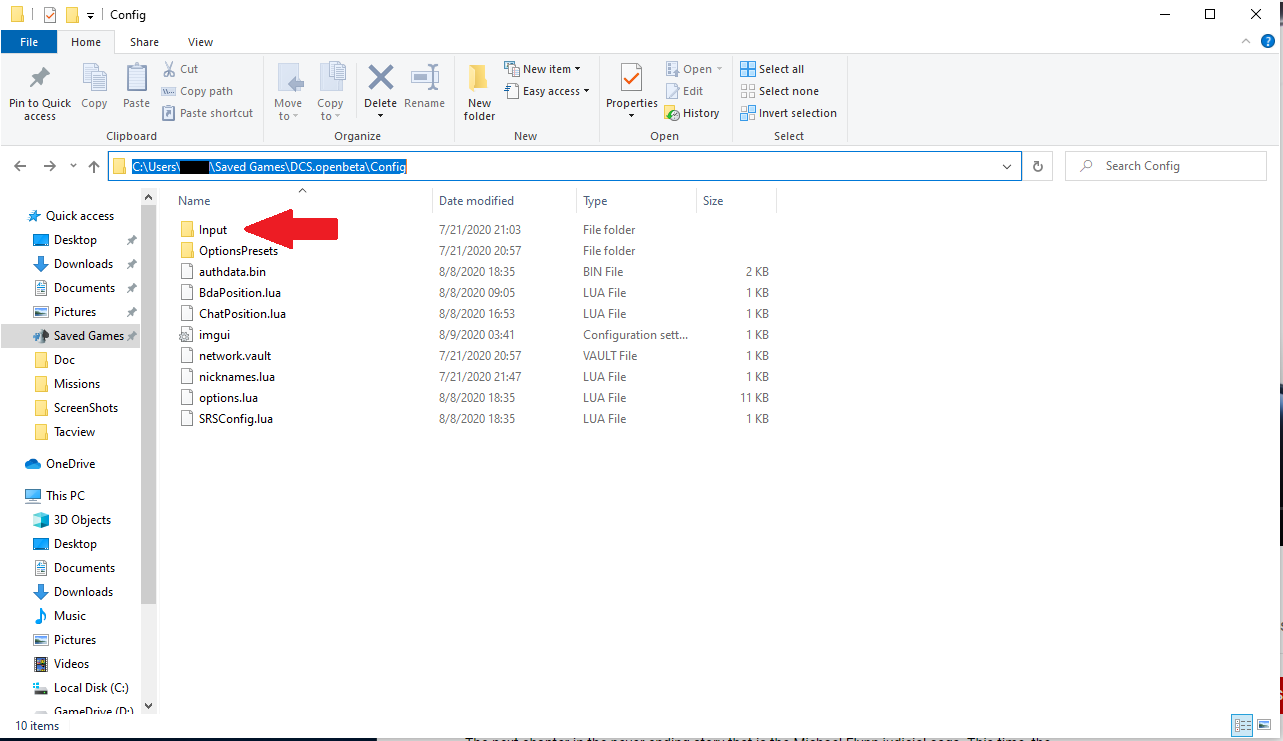Refresh the Config folder view
The width and height of the screenshot is (1283, 741).
[x=1038, y=166]
